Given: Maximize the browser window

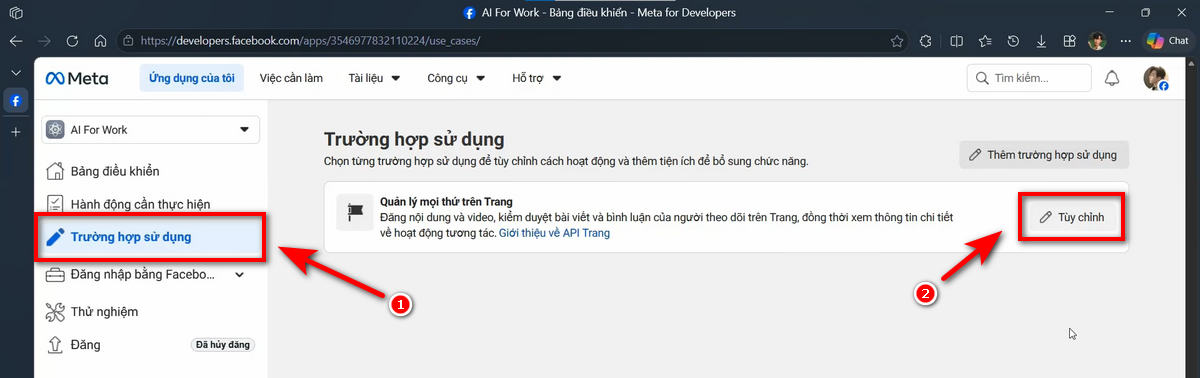Looking at the screenshot, I should [1145, 13].
